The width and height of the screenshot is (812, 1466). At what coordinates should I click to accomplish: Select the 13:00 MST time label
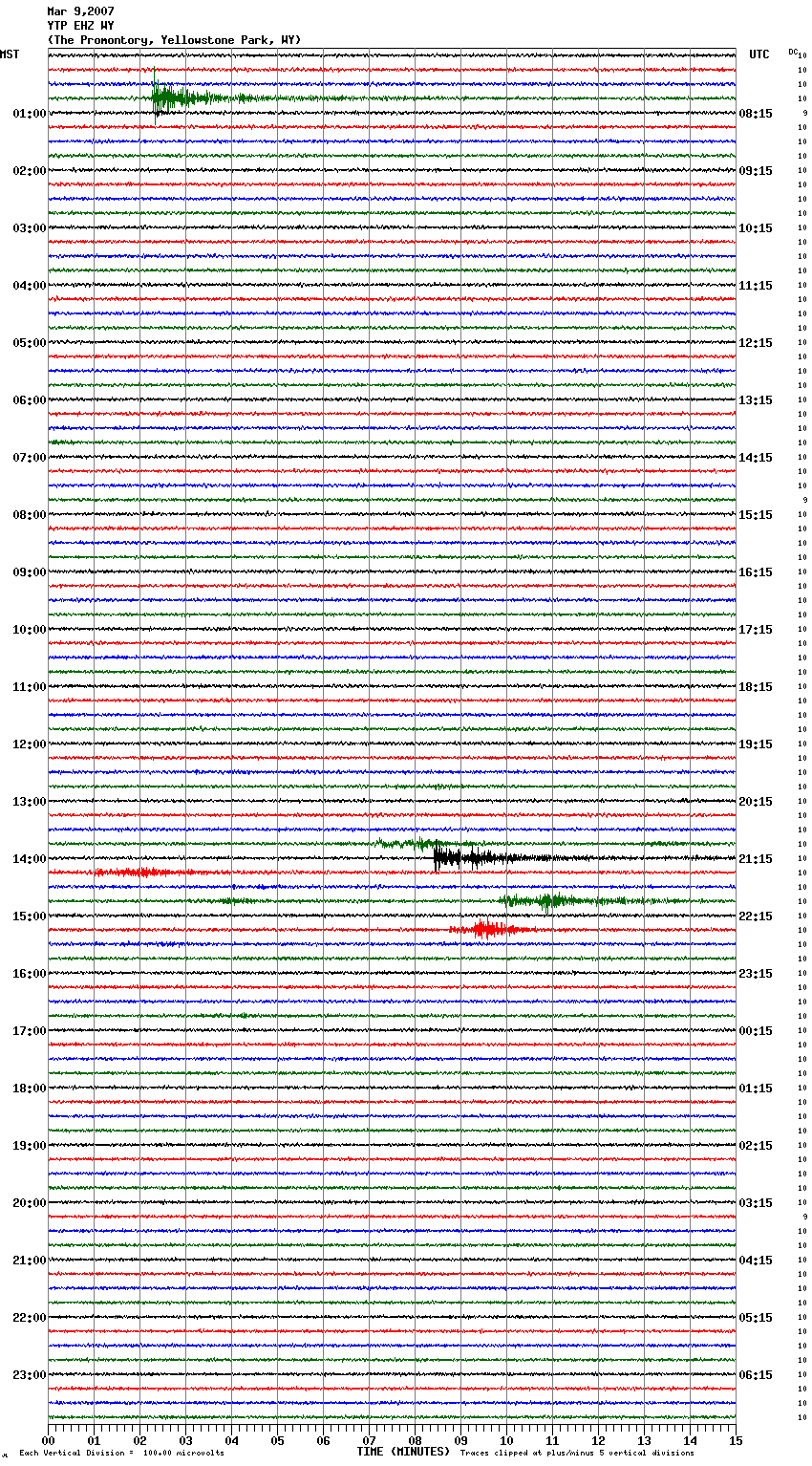point(30,802)
